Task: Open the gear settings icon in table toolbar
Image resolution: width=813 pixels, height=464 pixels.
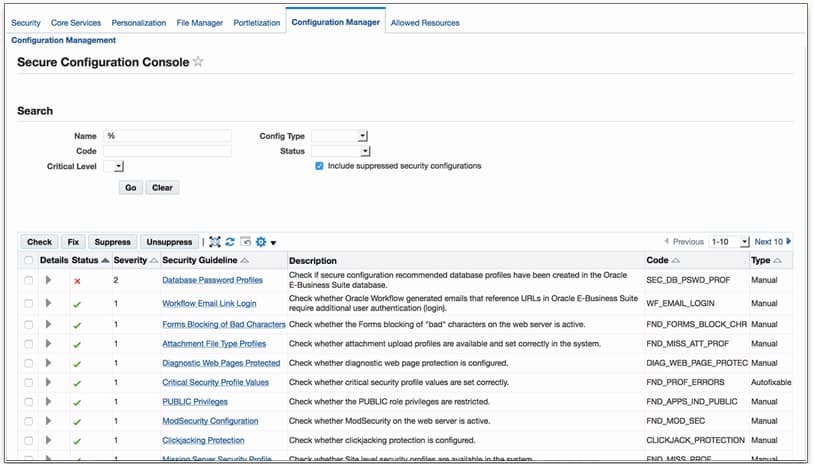Action: click(261, 242)
